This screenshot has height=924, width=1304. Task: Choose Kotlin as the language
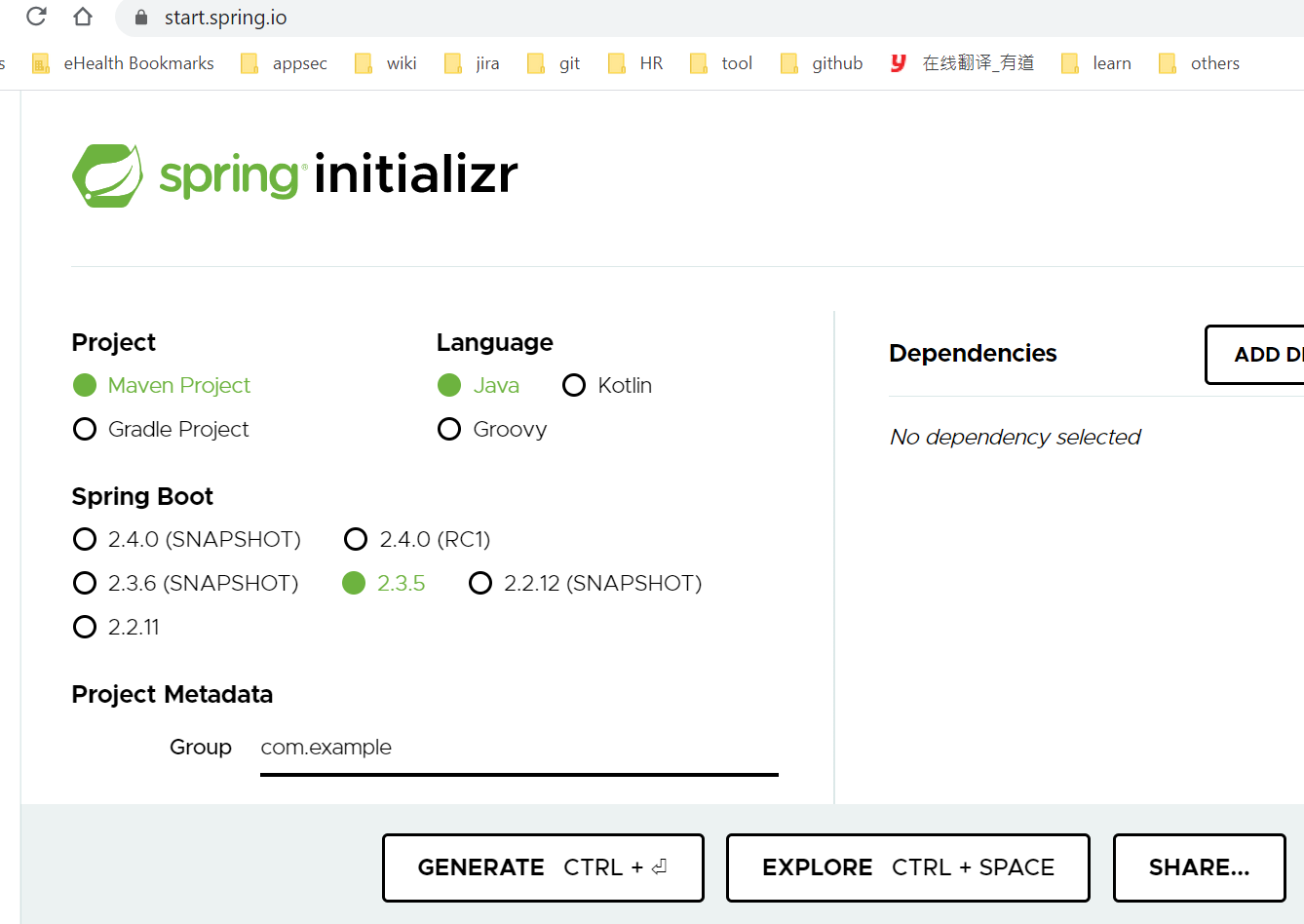(x=607, y=385)
